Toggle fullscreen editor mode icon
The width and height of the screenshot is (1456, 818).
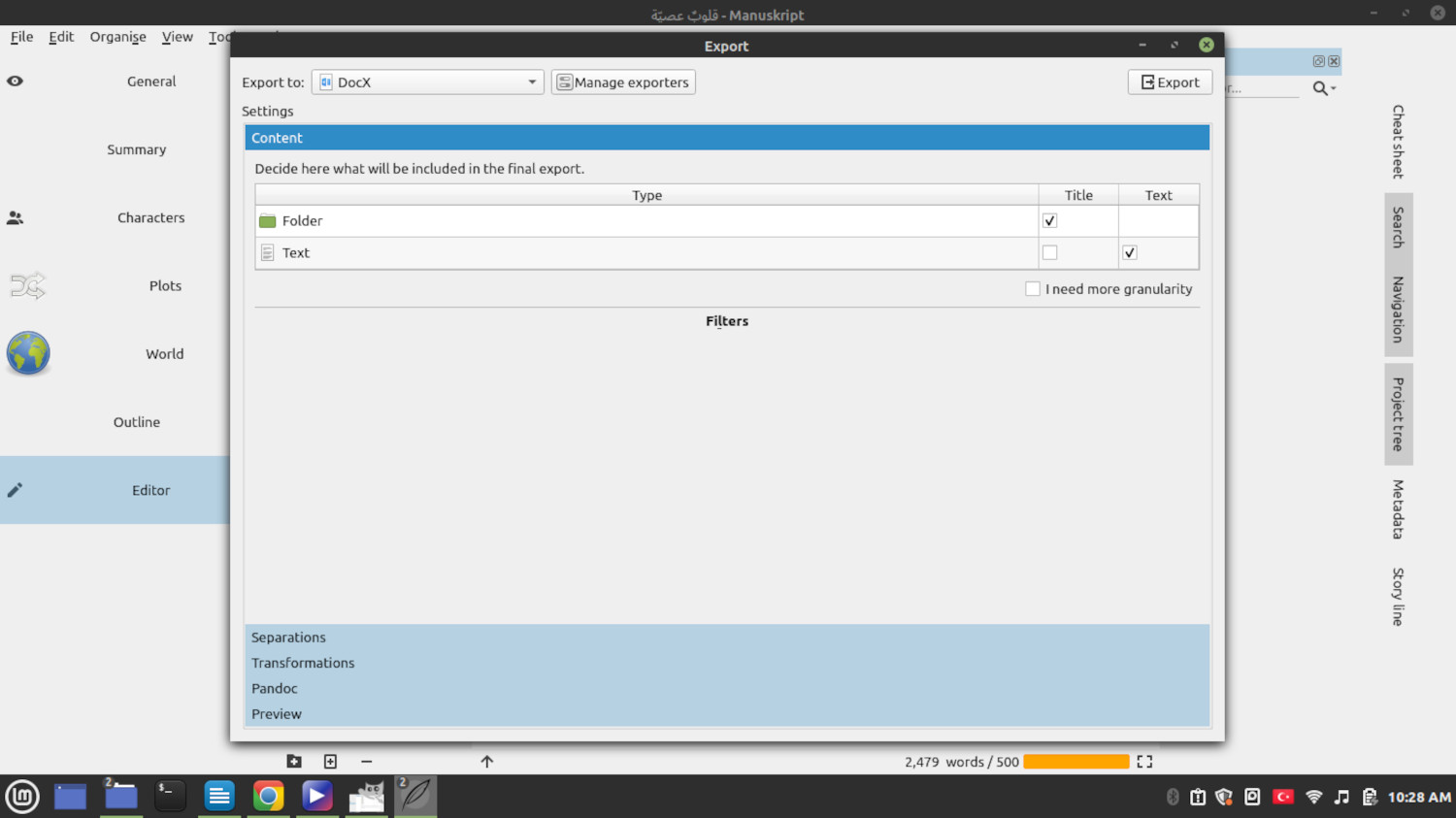coord(1144,762)
